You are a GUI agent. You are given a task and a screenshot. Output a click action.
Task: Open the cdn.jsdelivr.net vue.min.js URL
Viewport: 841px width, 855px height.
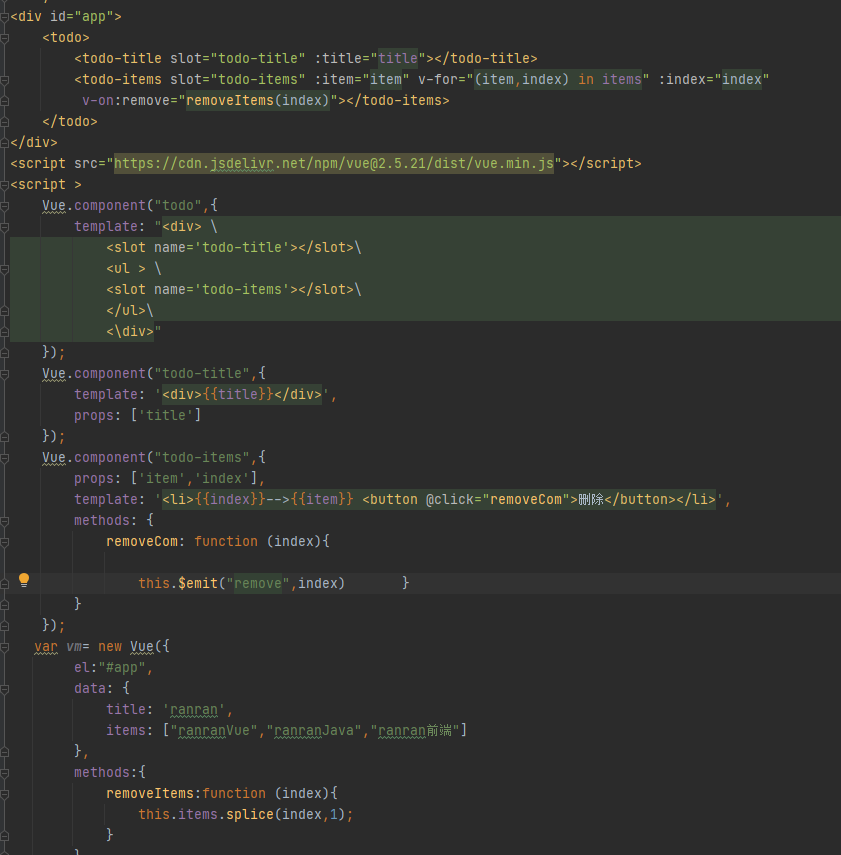pos(334,164)
